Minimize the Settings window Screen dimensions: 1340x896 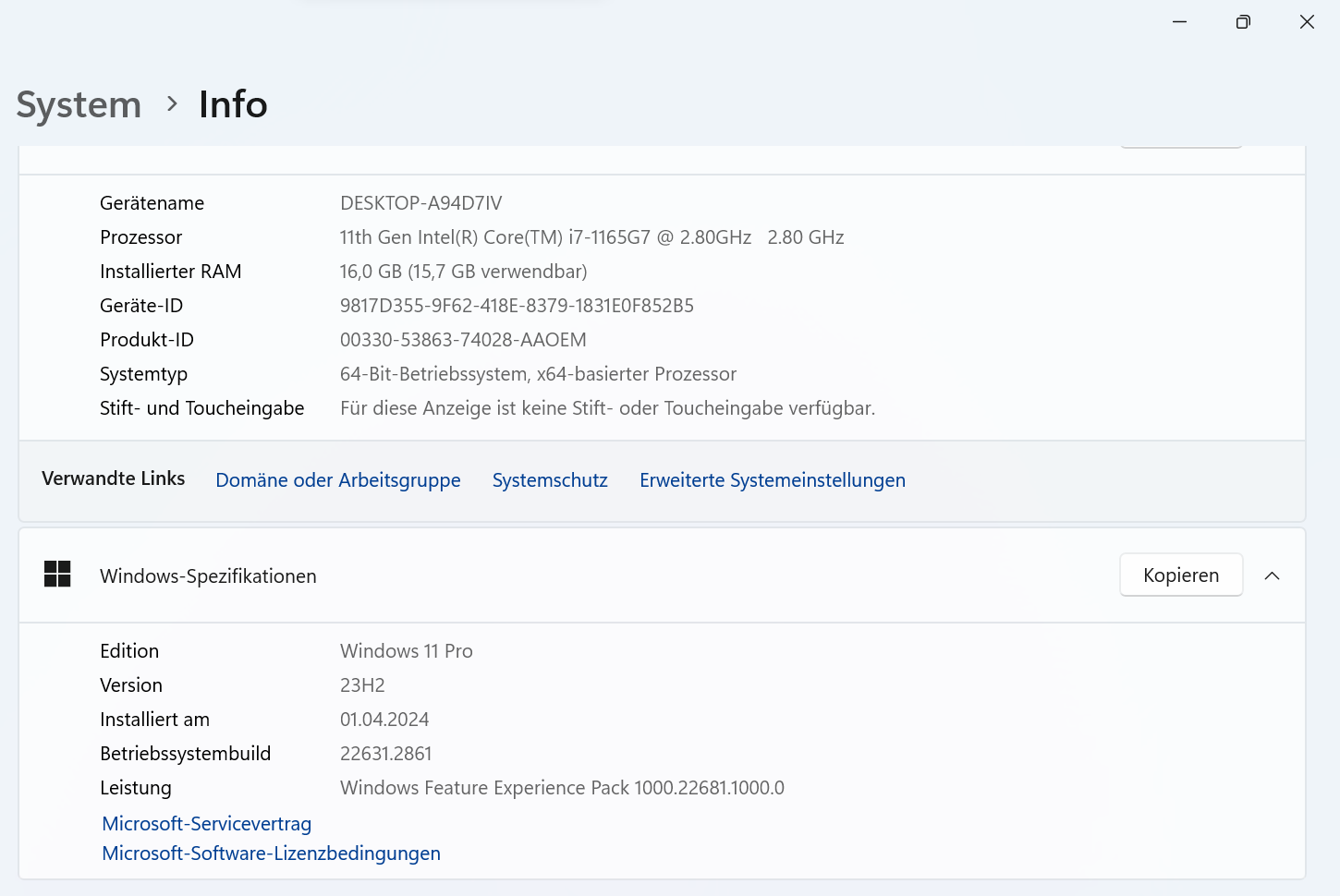pos(1179,22)
